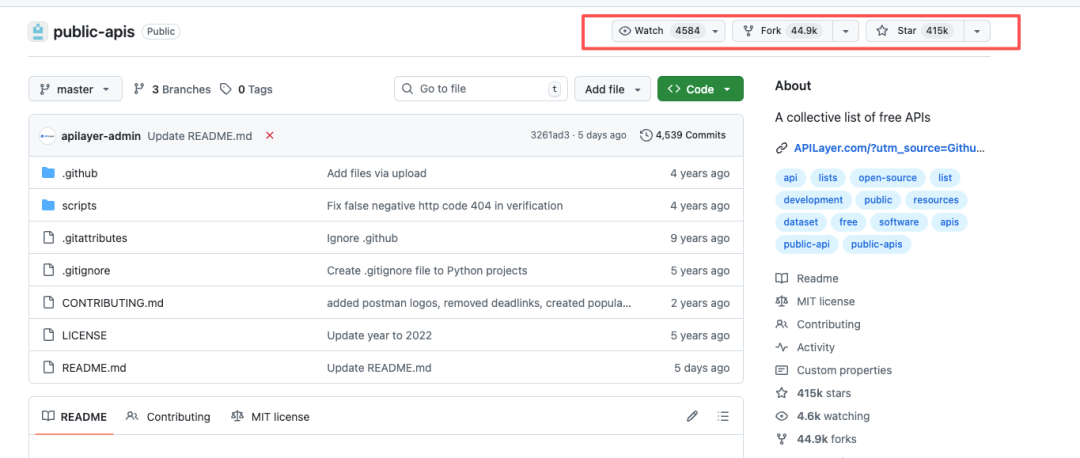
Task: Open commit hash 3261ad3
Action: pyautogui.click(x=550, y=136)
